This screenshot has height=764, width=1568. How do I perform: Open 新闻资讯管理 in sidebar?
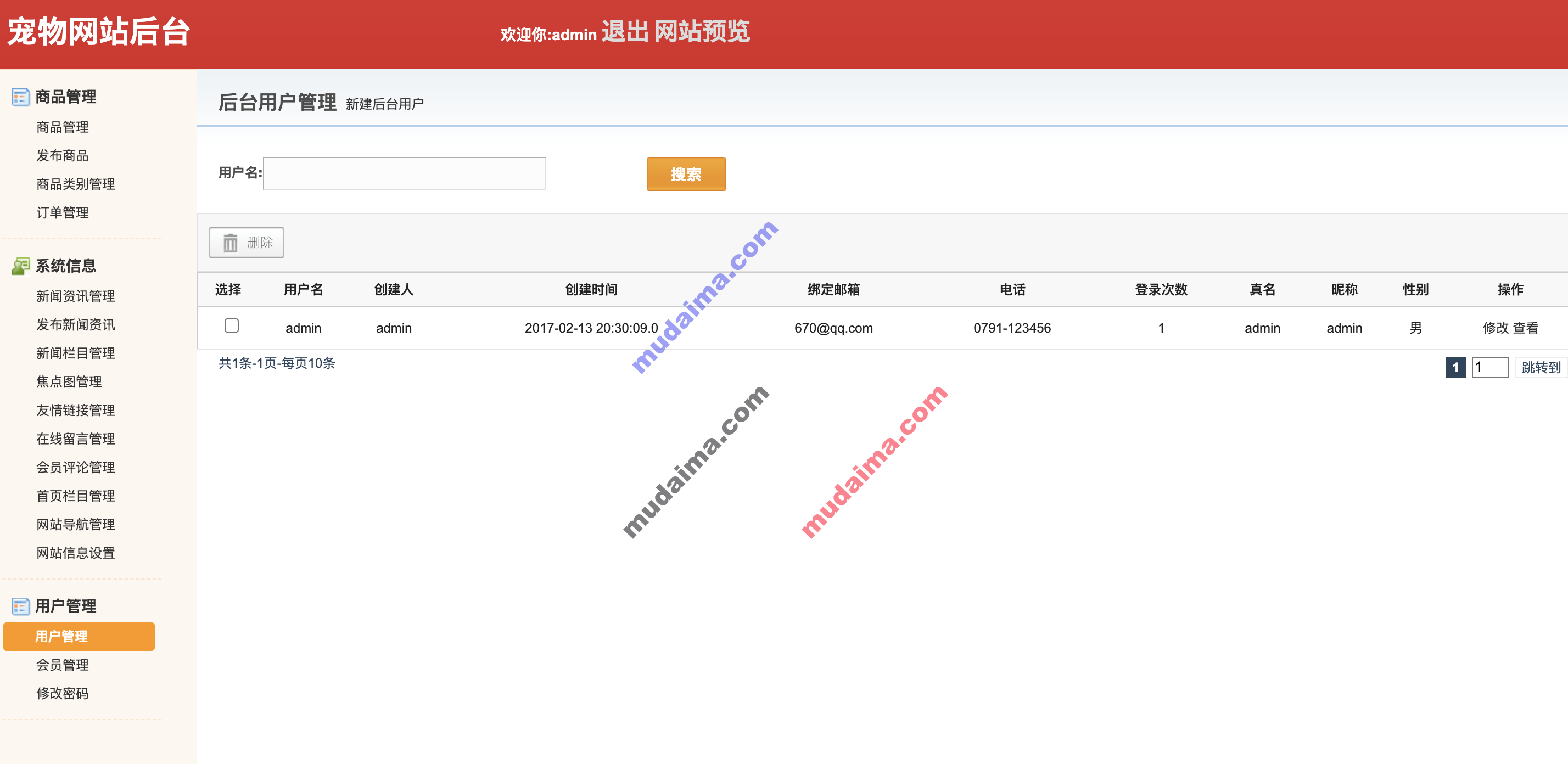75,296
